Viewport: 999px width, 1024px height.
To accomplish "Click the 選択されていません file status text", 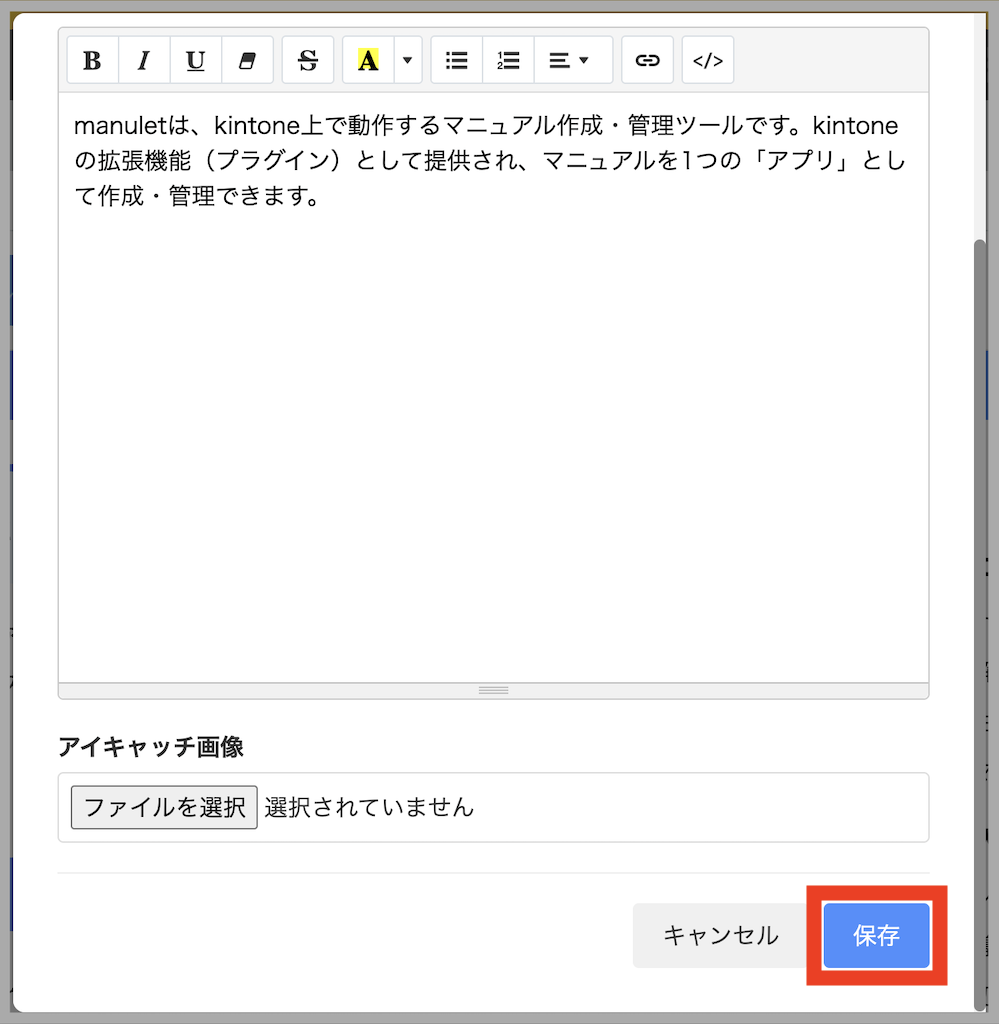I will [369, 807].
